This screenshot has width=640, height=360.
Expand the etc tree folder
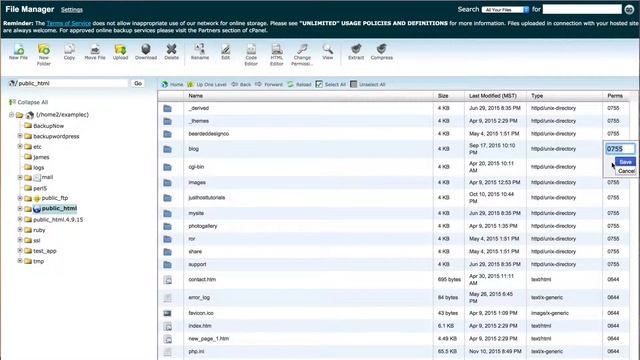pos(20,146)
